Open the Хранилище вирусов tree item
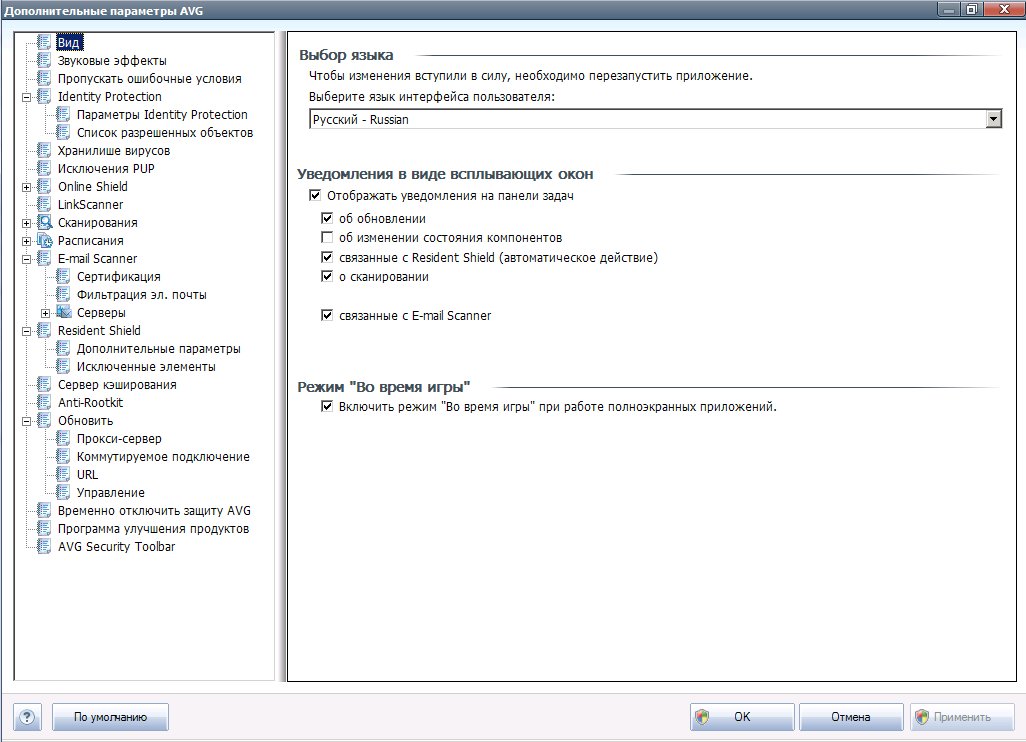Image resolution: width=1026 pixels, height=742 pixels. pos(114,150)
